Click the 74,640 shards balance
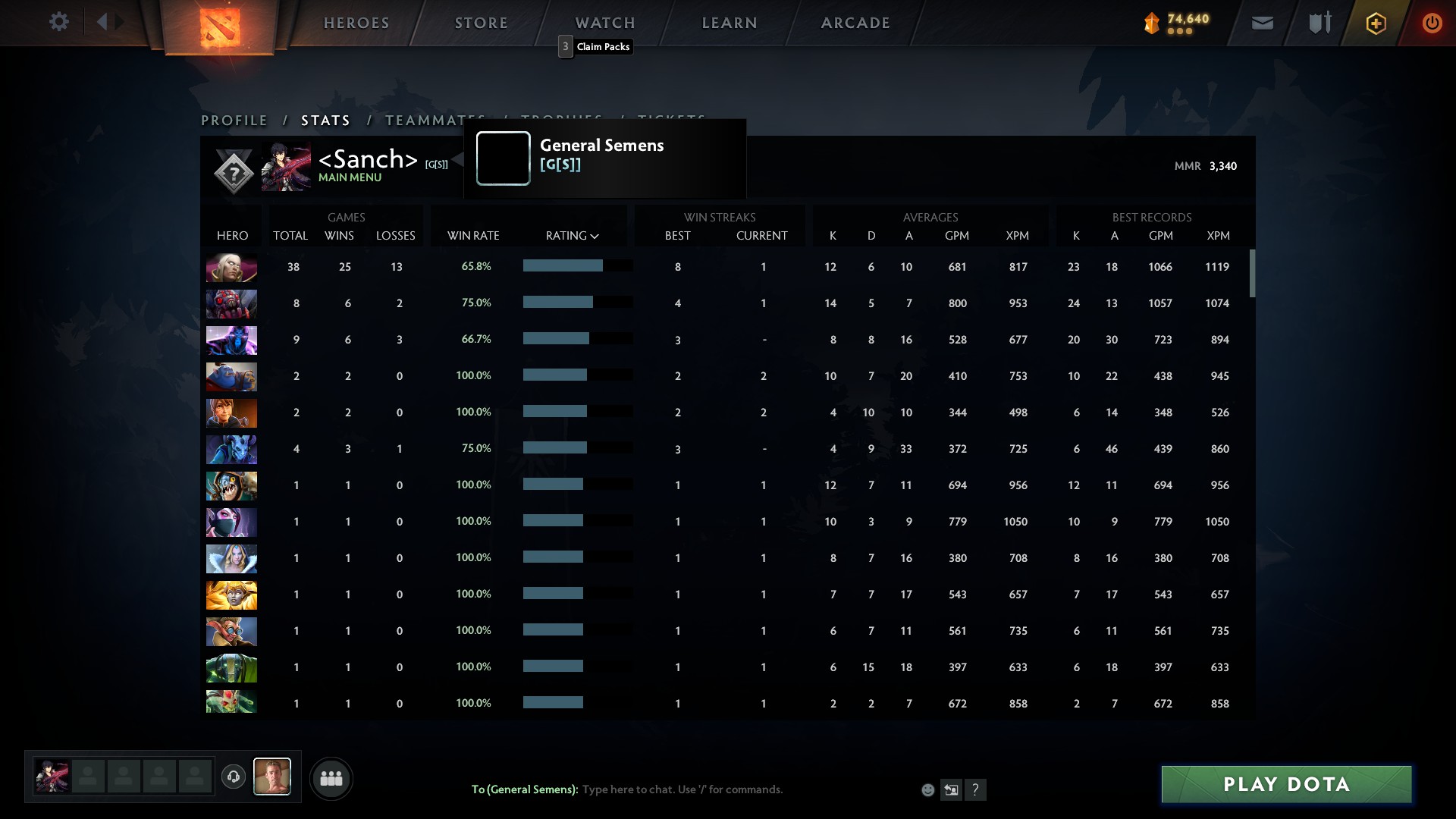The width and height of the screenshot is (1456, 819). [1188, 19]
